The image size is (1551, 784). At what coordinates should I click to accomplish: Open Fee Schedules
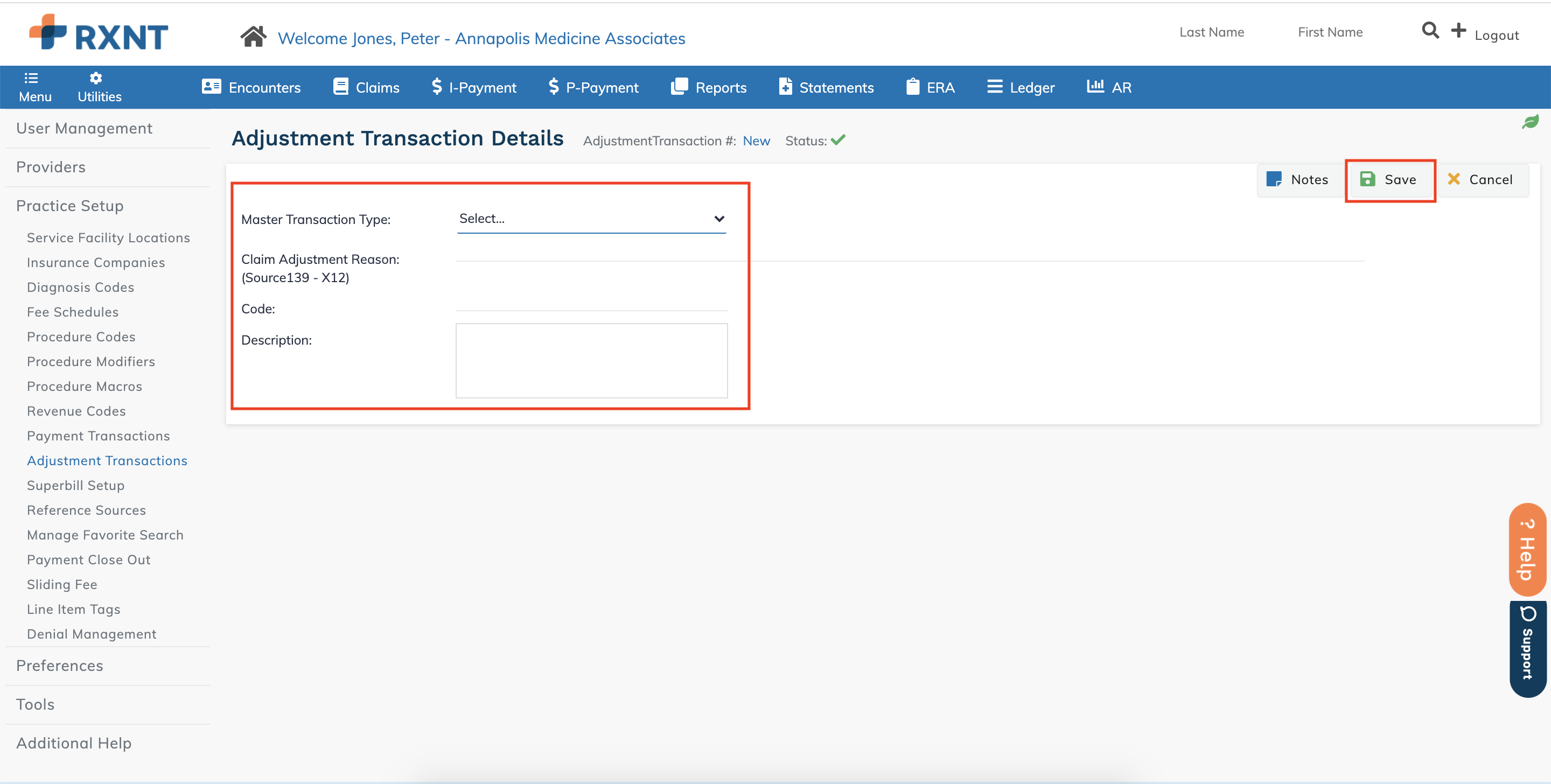point(72,312)
